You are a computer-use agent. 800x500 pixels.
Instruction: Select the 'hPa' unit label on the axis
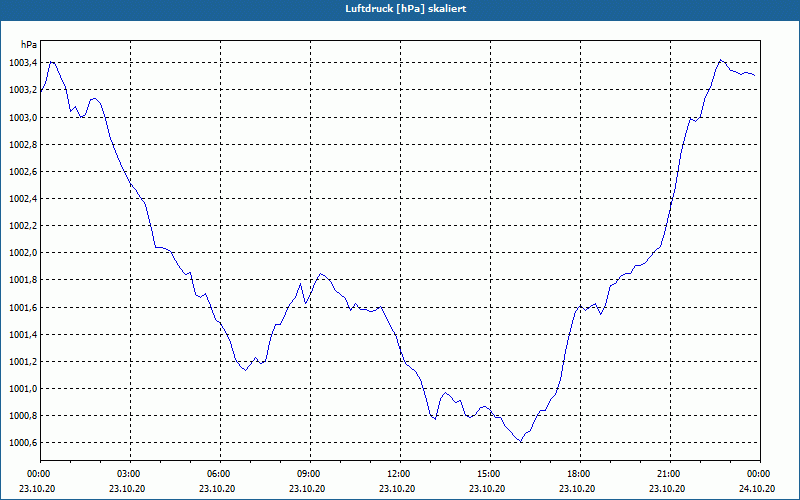(x=29, y=45)
